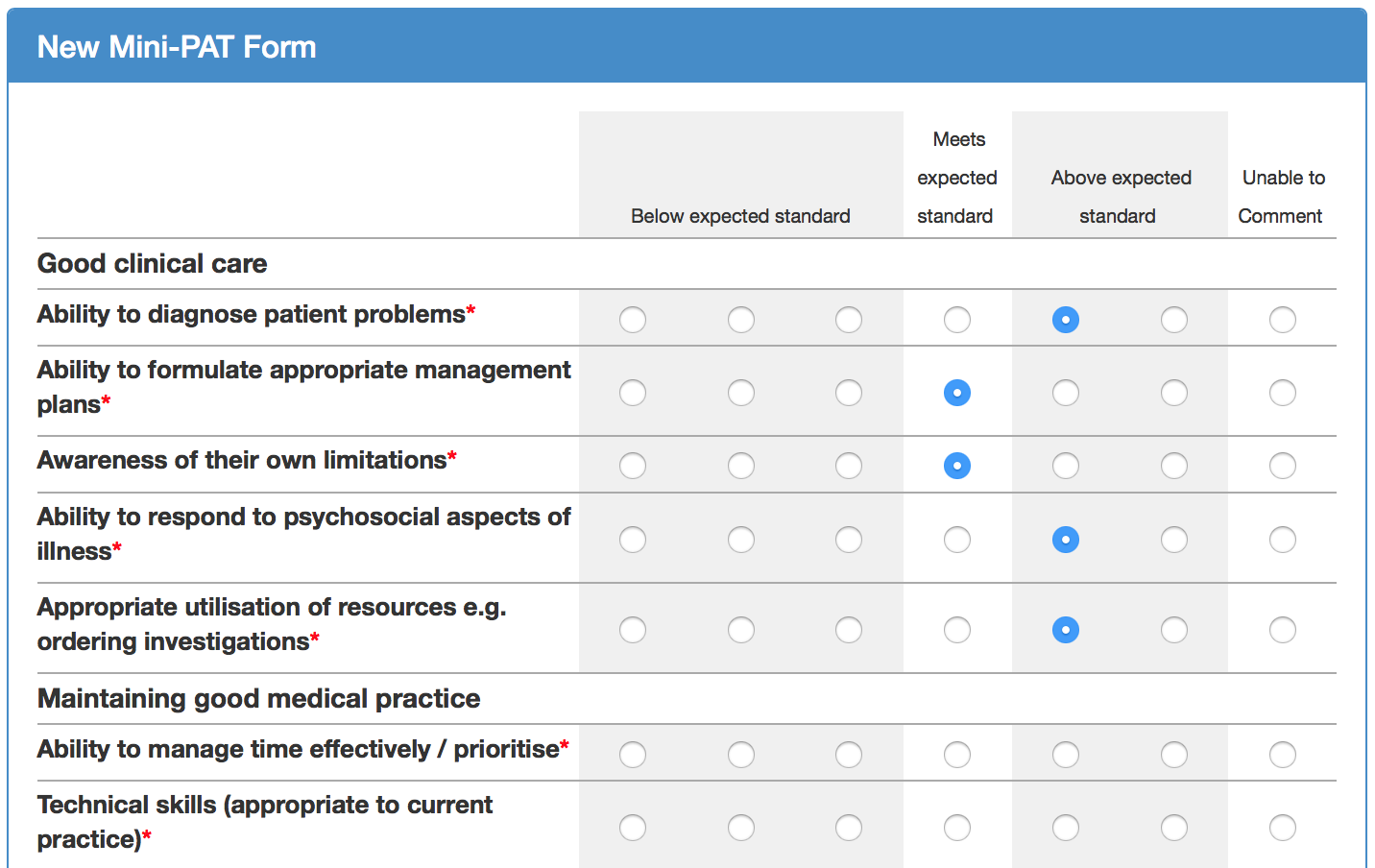Select first 'Above expected' option for technical skills

(x=1066, y=828)
